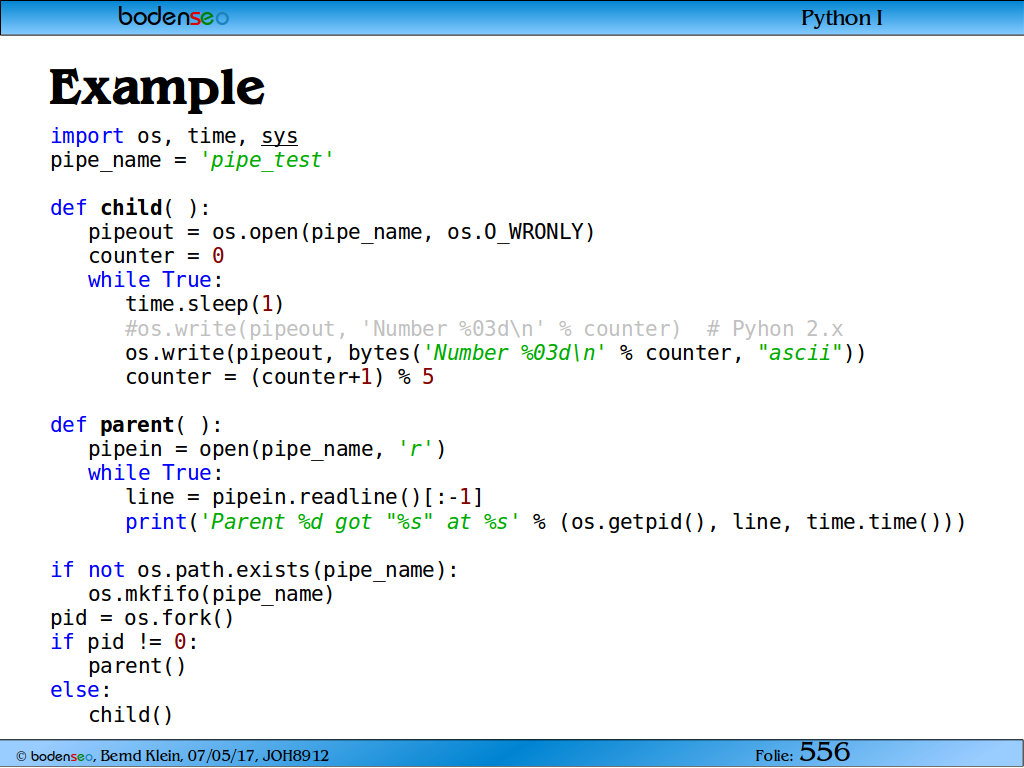This screenshot has height=768, width=1024.
Task: Click the 'child()' call at the bottom
Action: coord(131,715)
